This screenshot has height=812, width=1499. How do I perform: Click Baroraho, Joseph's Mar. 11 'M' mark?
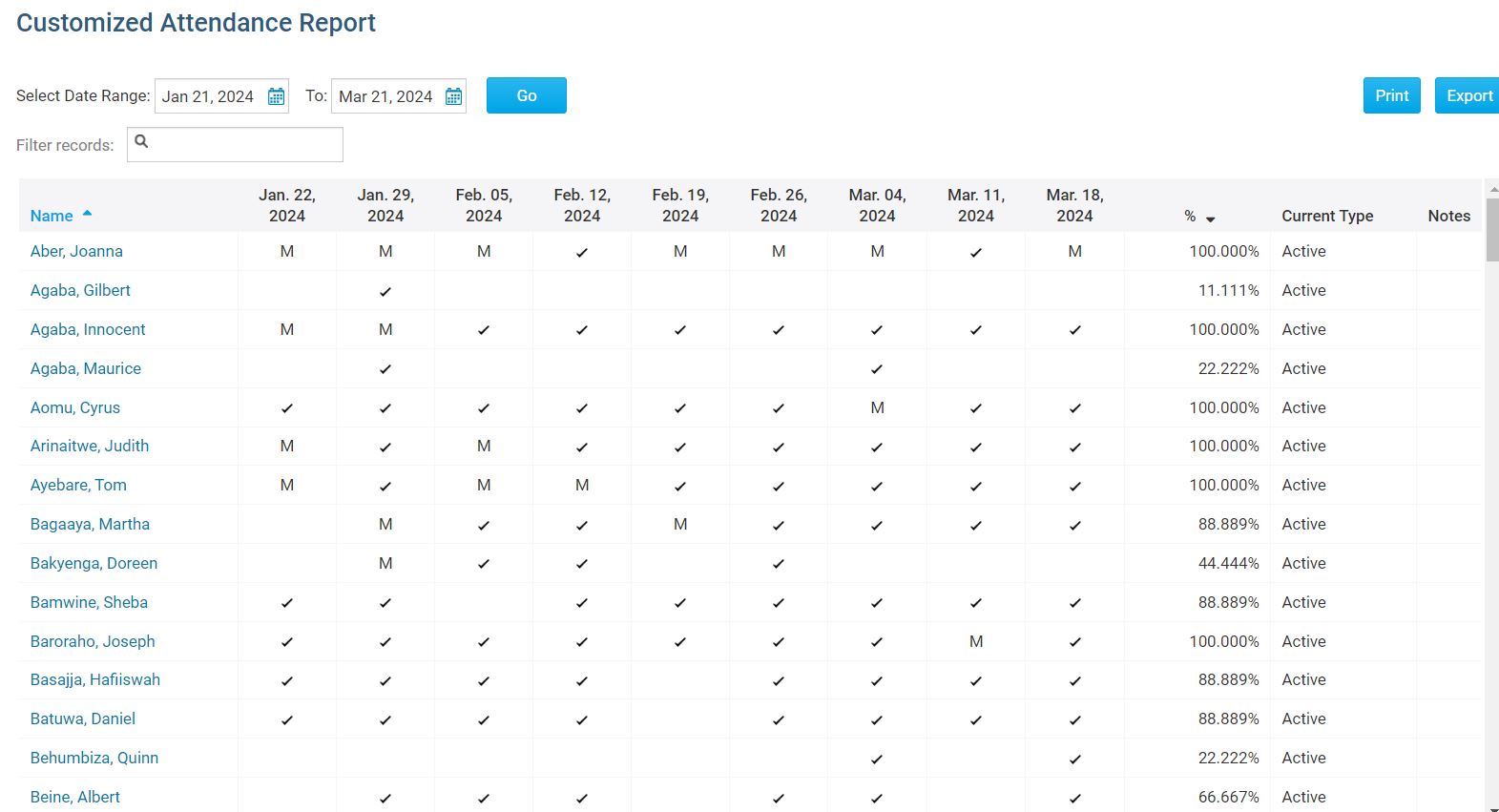click(976, 641)
